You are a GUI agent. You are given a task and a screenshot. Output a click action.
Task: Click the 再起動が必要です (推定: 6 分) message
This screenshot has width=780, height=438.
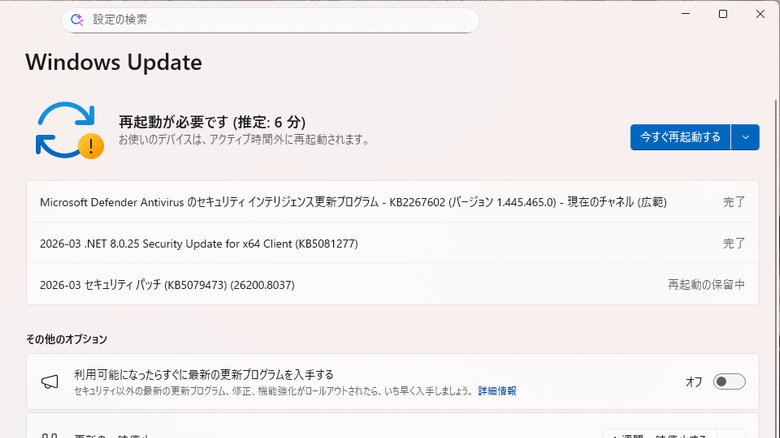click(212, 122)
